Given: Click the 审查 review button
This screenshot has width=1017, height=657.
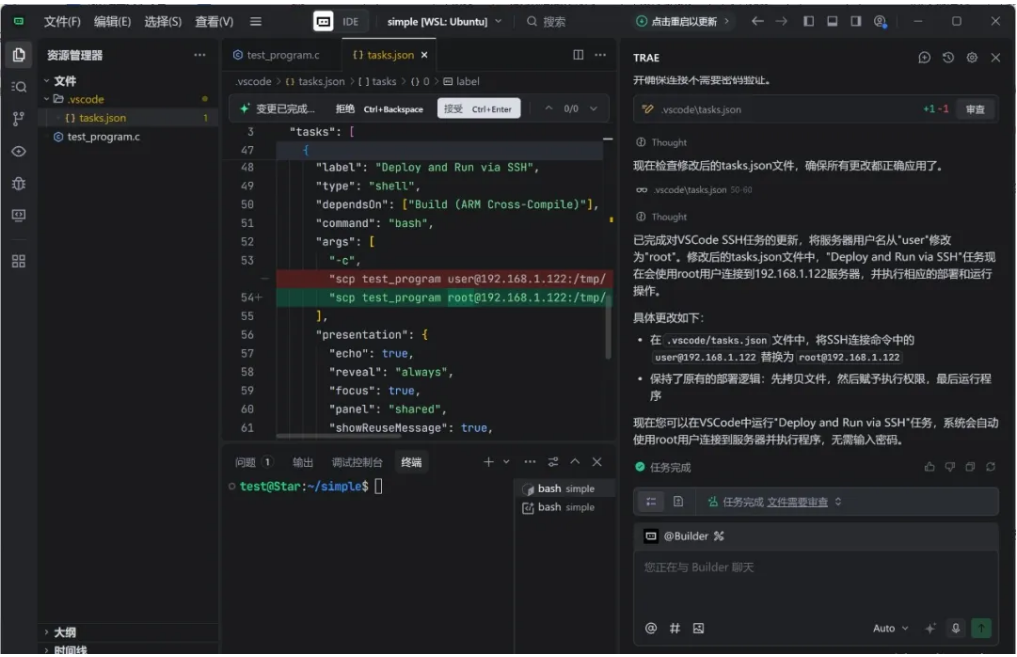Looking at the screenshot, I should point(975,109).
